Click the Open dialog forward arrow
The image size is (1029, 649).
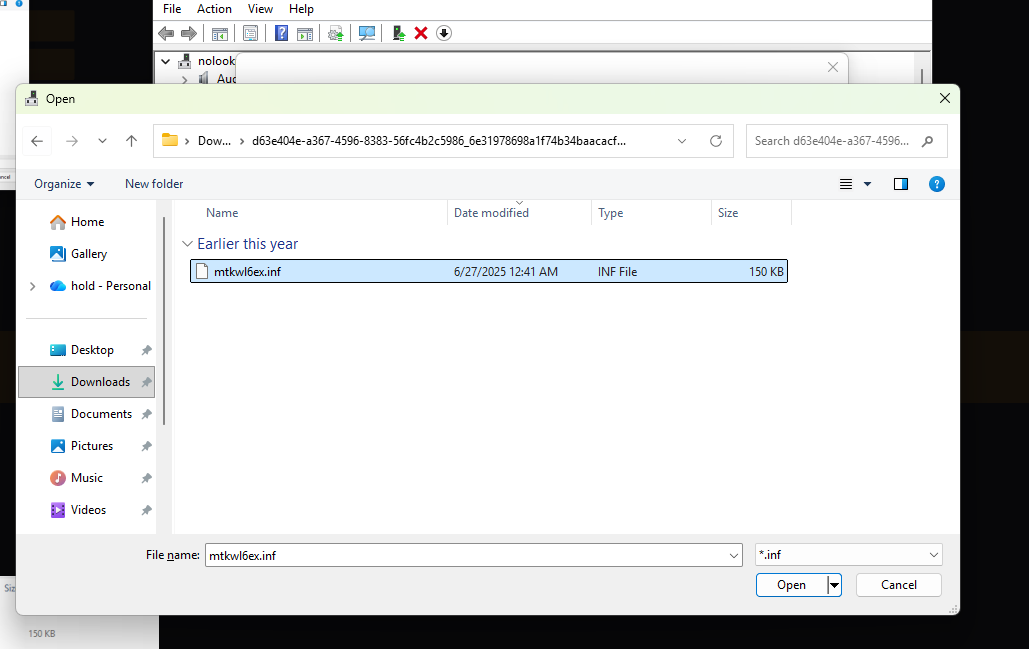point(72,141)
